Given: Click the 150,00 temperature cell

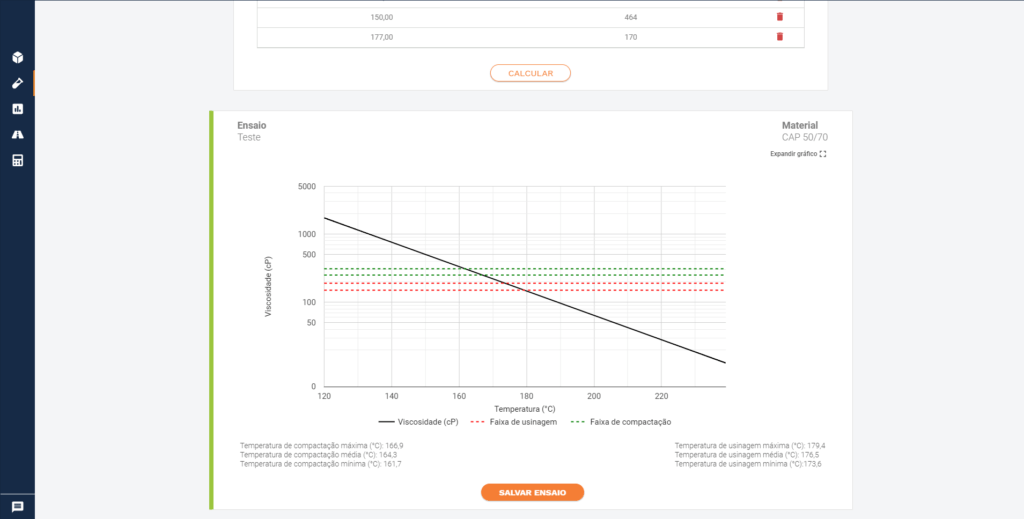Looking at the screenshot, I should (381, 17).
